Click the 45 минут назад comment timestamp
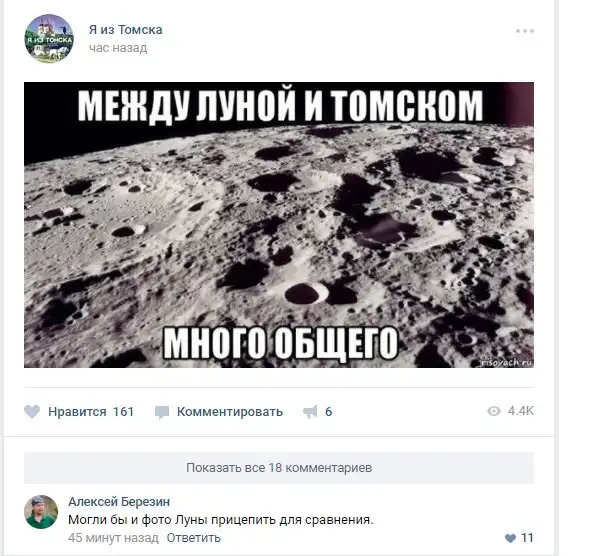This screenshot has height=556, width=603. pyautogui.click(x=113, y=538)
